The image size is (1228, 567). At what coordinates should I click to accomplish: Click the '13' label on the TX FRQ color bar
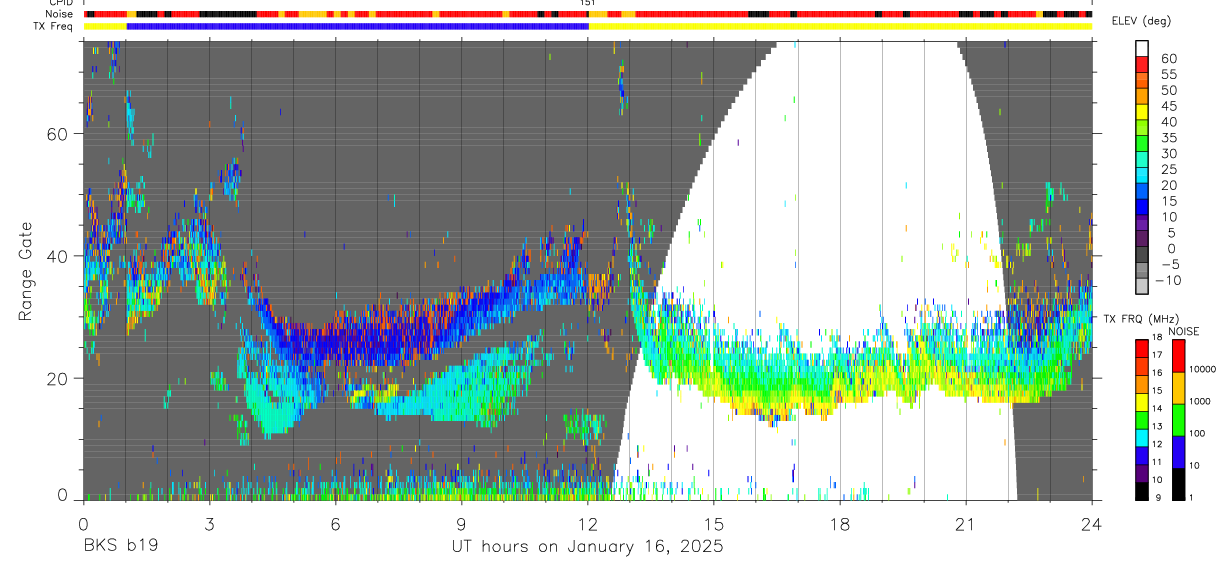(x=1157, y=426)
